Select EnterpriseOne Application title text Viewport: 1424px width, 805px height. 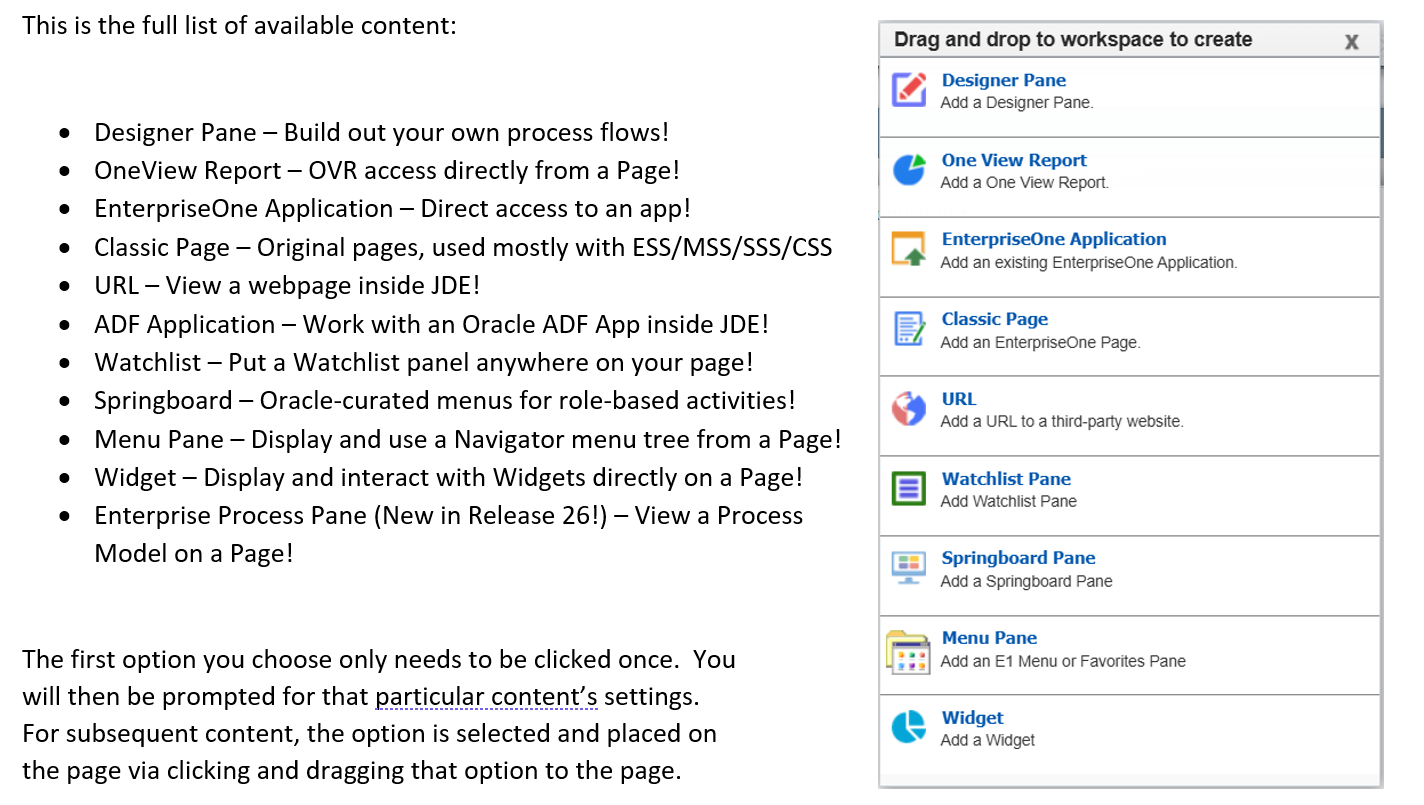click(1053, 239)
